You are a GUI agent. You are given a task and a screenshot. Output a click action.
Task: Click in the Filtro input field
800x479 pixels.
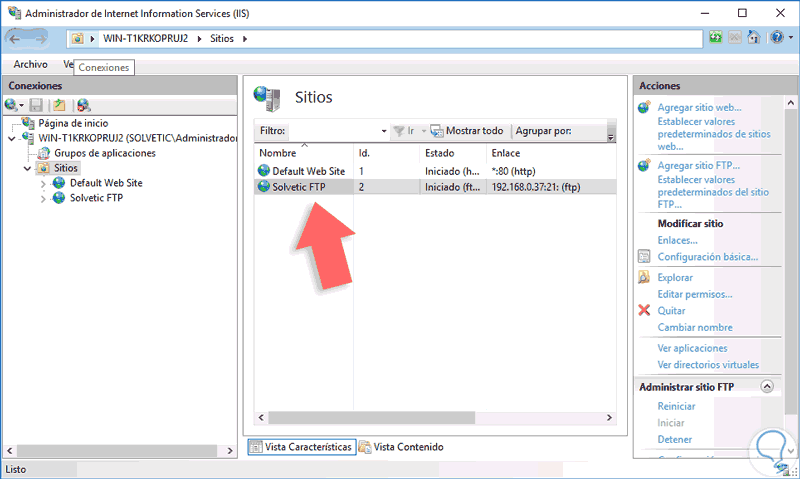tap(334, 131)
